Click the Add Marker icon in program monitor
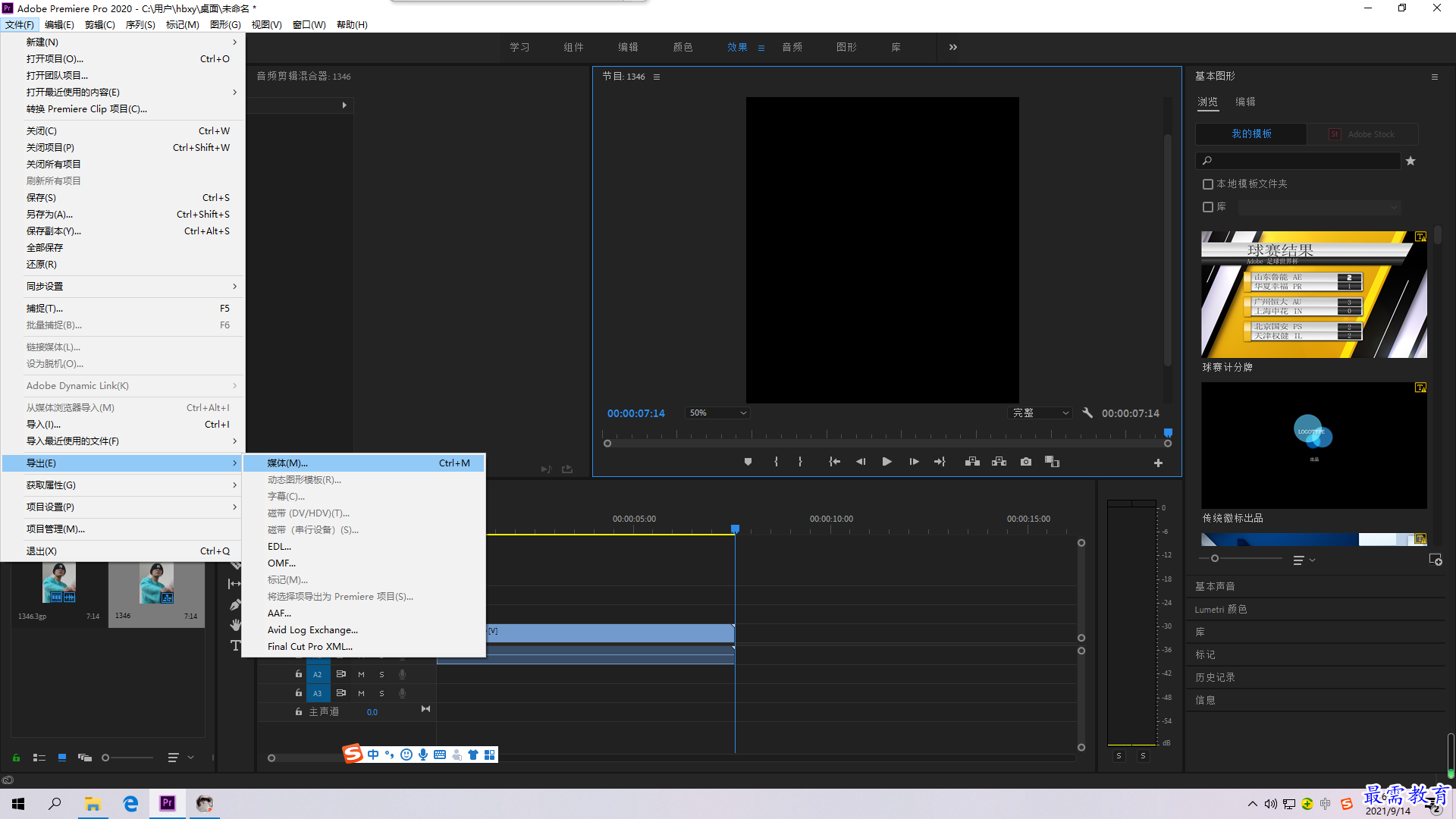The width and height of the screenshot is (1456, 819). [748, 462]
